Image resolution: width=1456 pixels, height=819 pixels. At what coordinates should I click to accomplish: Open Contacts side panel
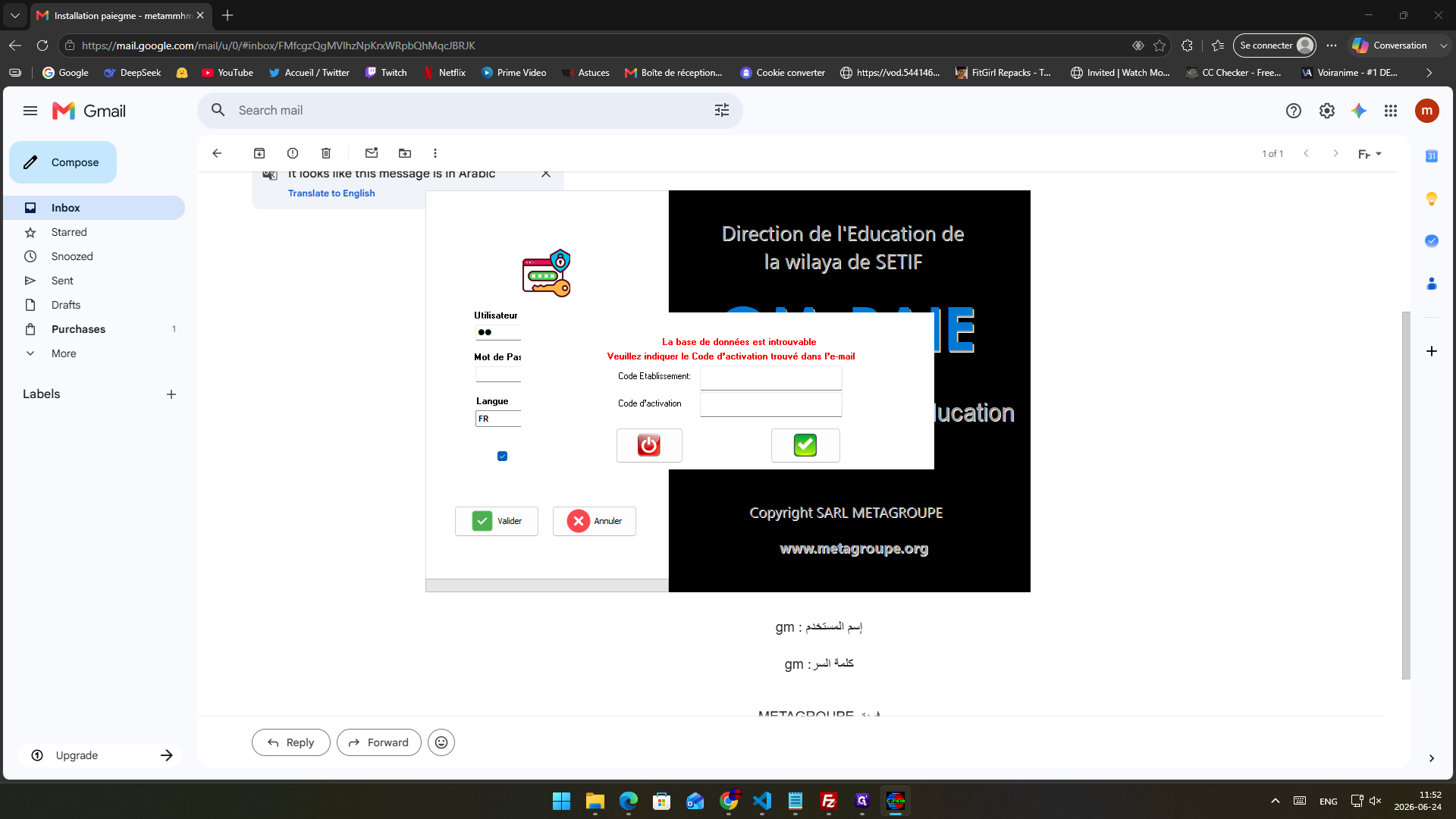(1432, 284)
